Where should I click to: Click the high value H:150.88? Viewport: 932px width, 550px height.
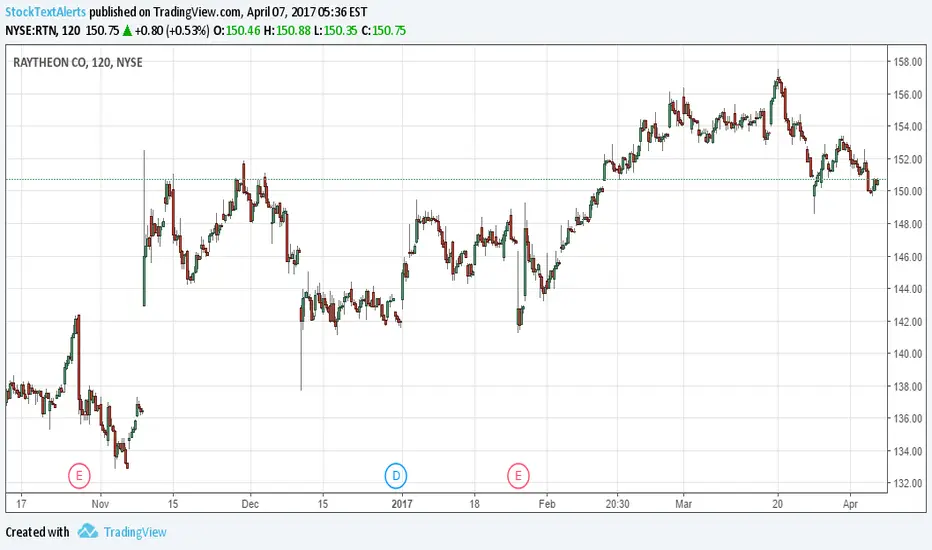click(287, 30)
